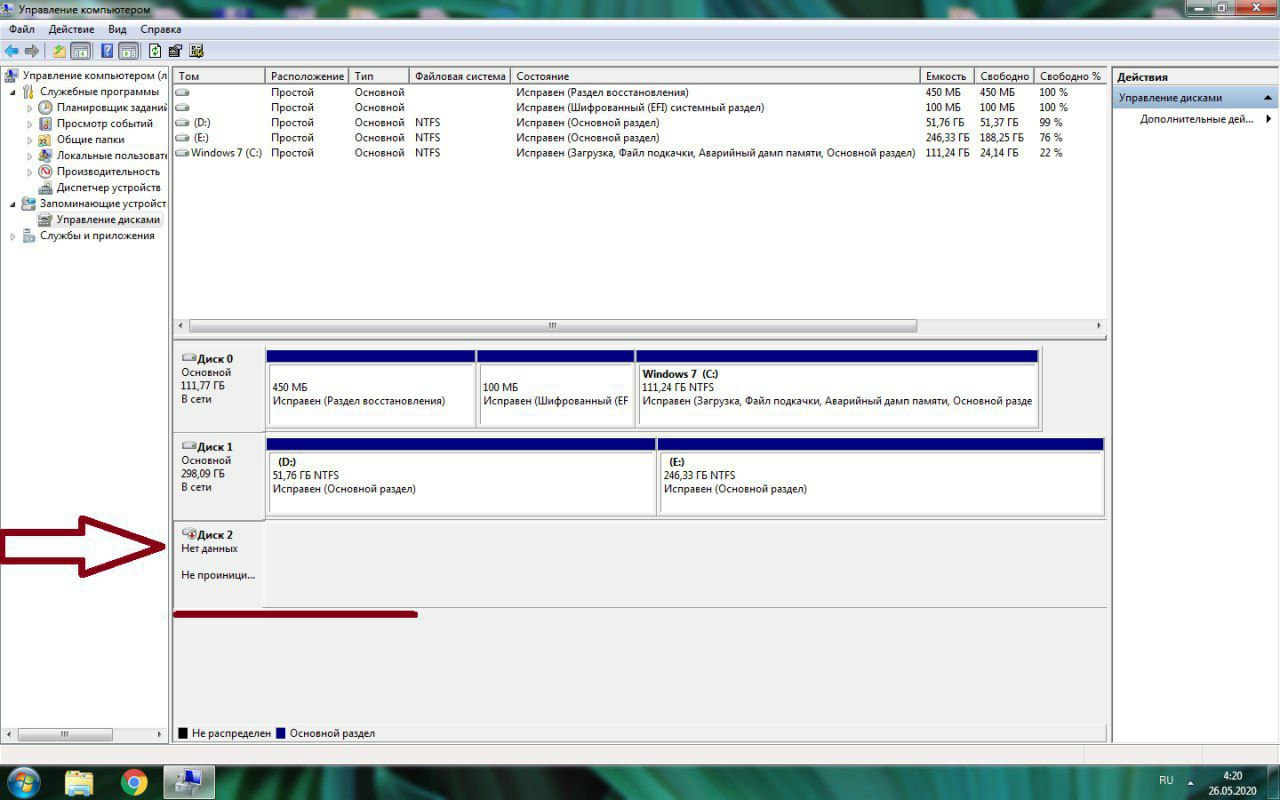The image size is (1280, 800).
Task: Click the volume list horizontal scrollbar
Action: 552,326
